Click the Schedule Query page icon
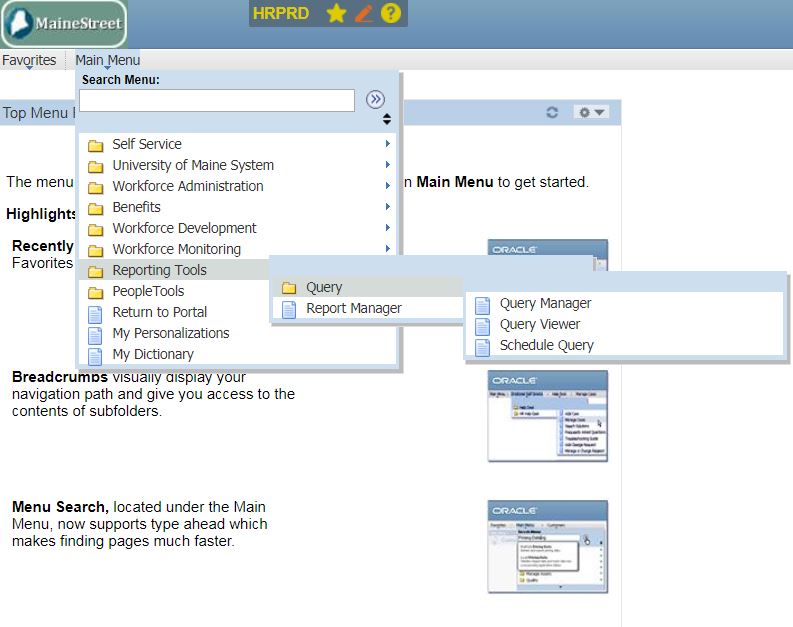793x627 pixels. click(482, 347)
